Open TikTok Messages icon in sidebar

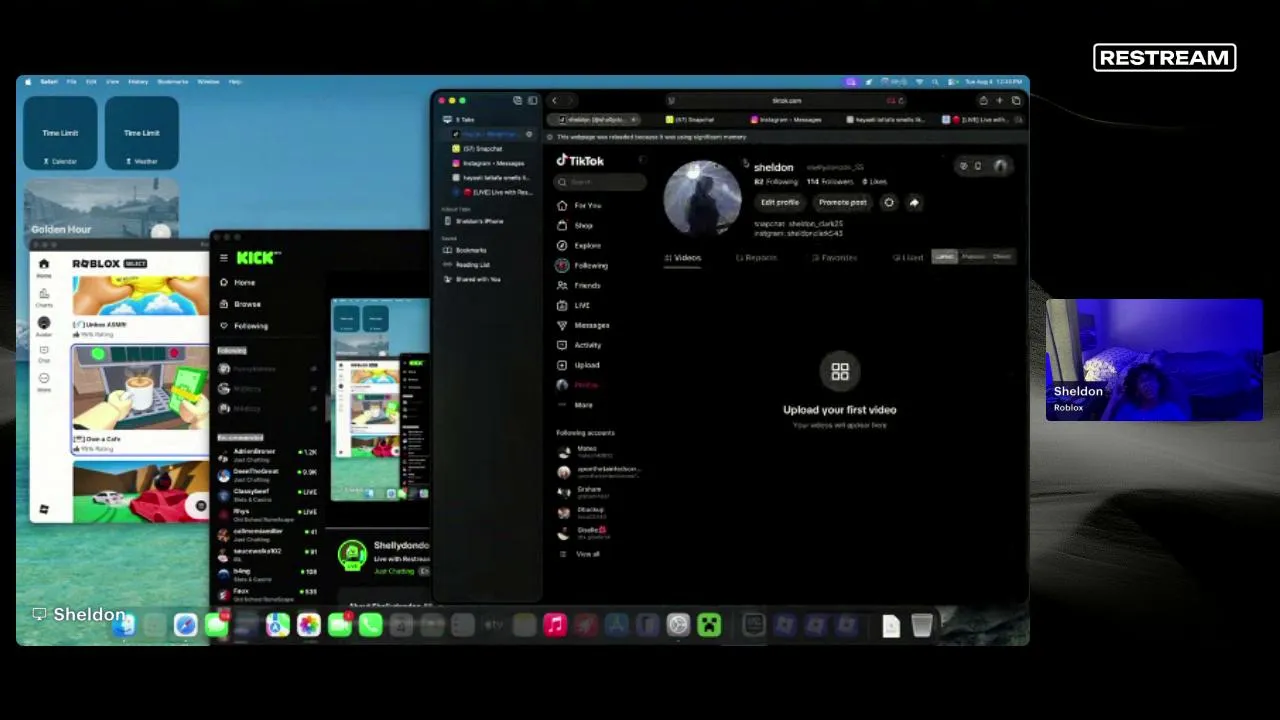click(x=563, y=325)
